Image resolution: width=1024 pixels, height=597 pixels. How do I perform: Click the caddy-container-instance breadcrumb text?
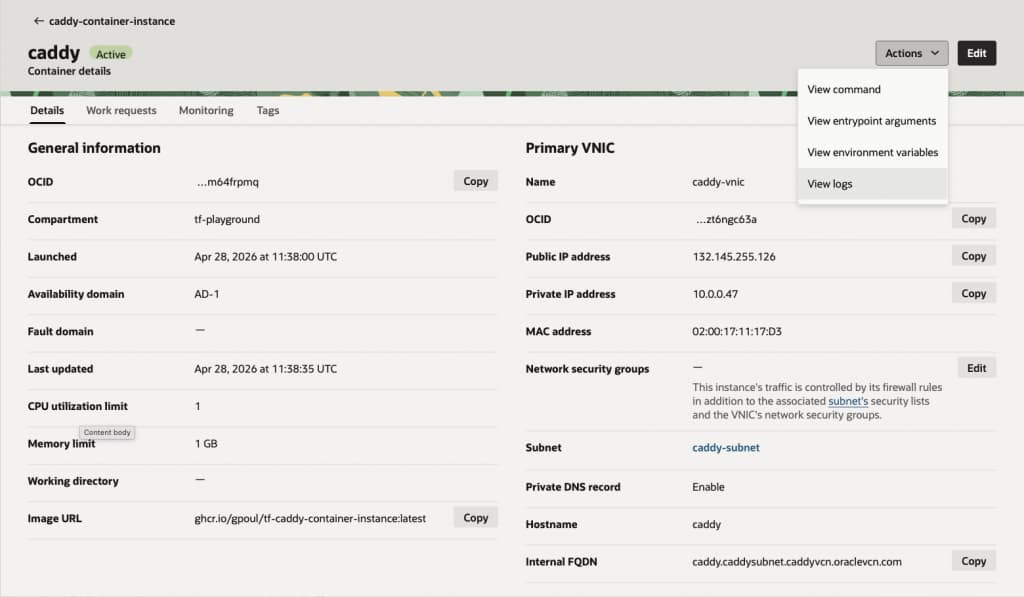coord(112,21)
